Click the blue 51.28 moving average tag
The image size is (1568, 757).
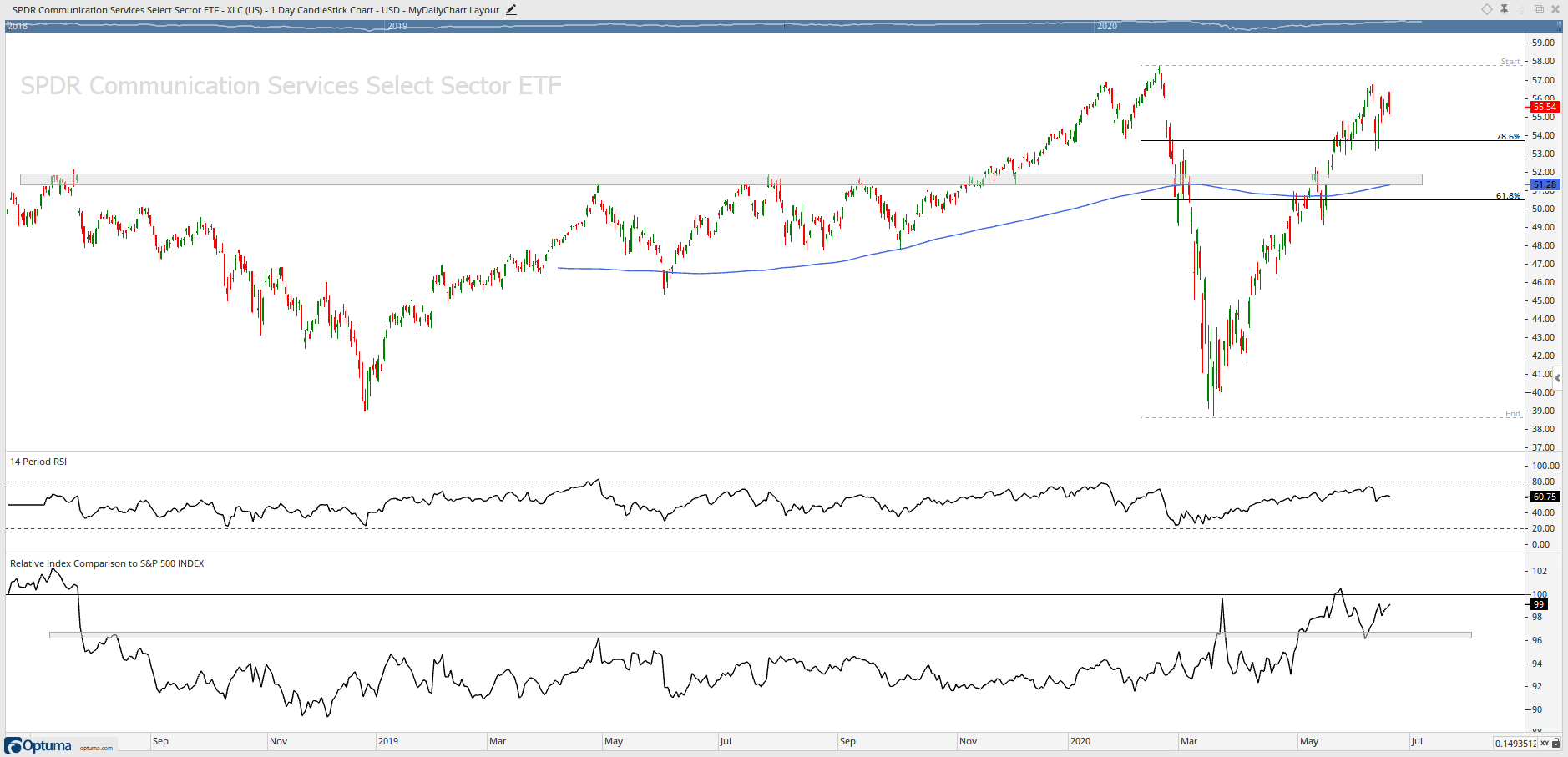[x=1544, y=184]
